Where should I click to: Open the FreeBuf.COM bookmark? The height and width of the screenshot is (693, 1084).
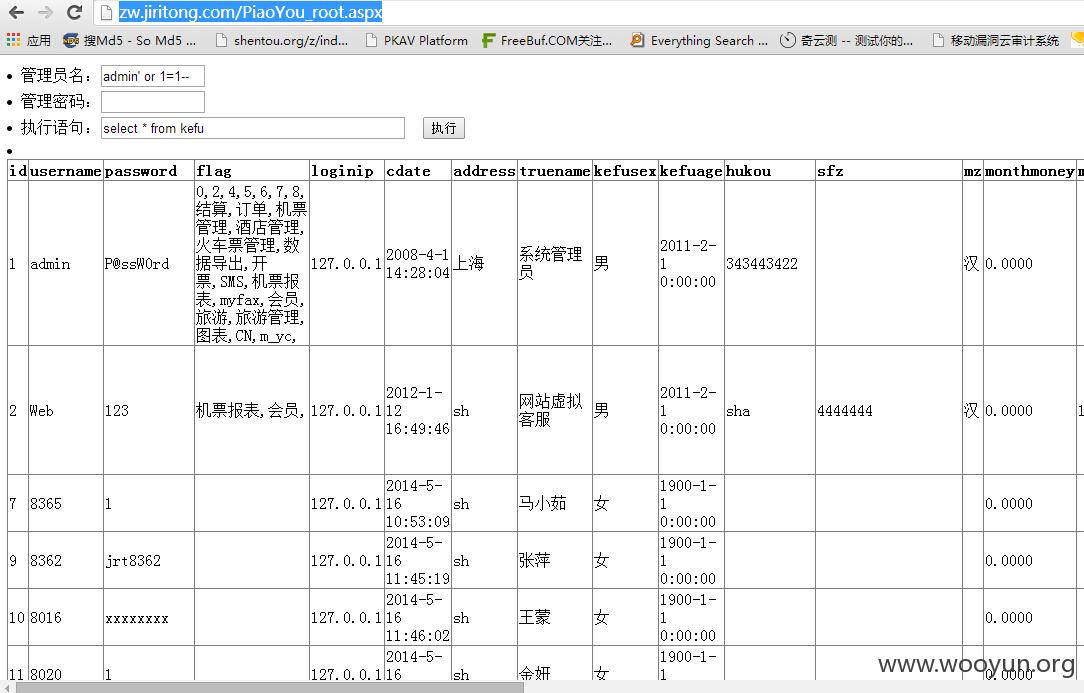pyautogui.click(x=547, y=41)
